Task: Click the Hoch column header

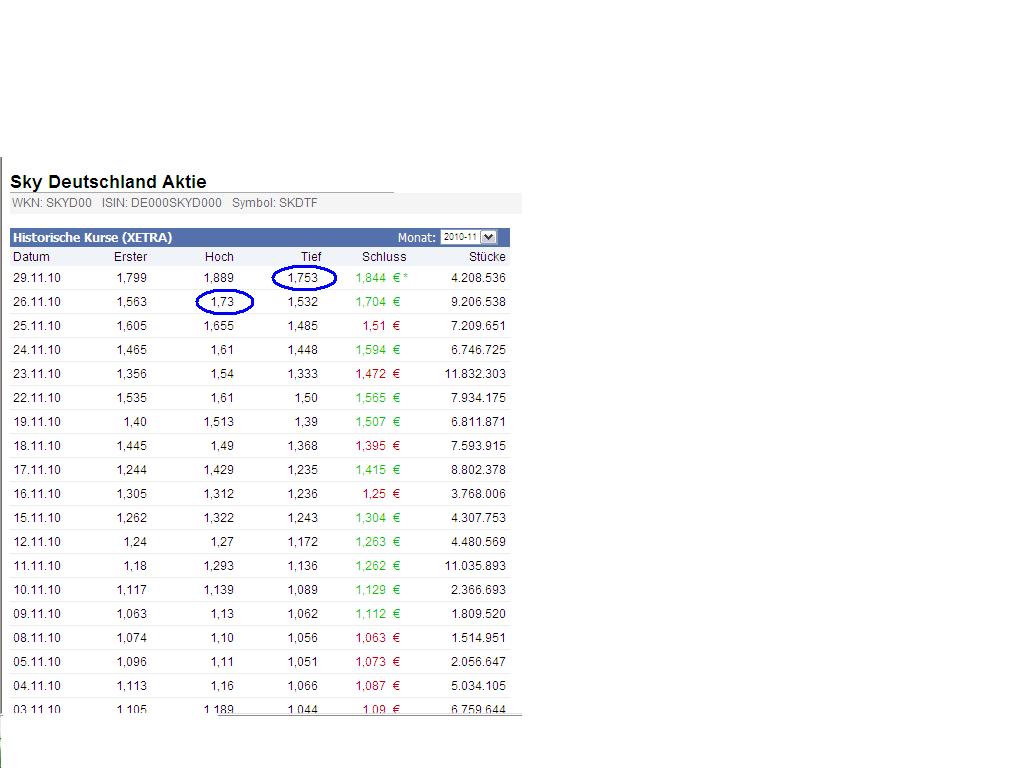Action: coord(218,257)
